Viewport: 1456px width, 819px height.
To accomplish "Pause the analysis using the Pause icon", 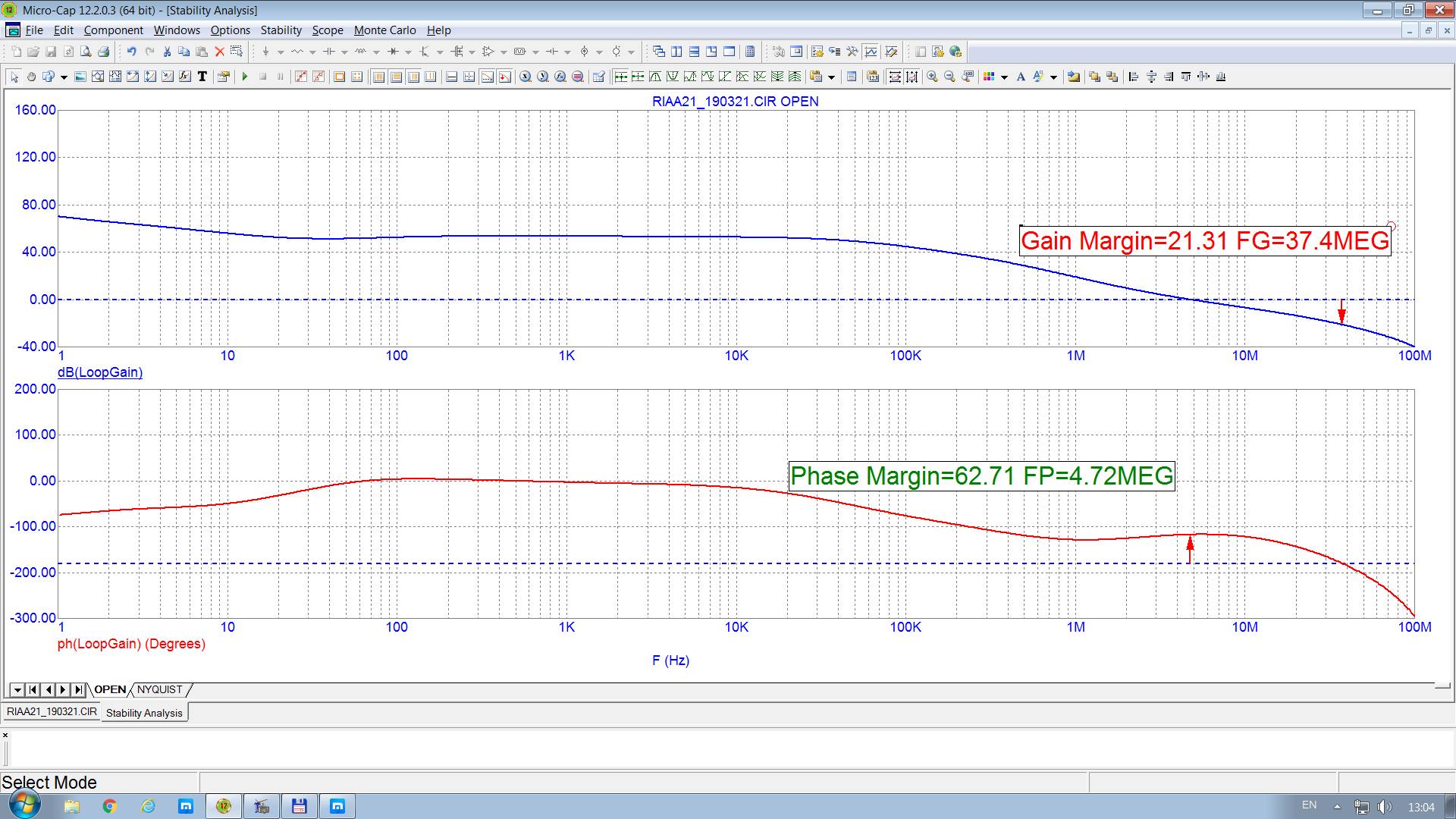I will [x=281, y=77].
